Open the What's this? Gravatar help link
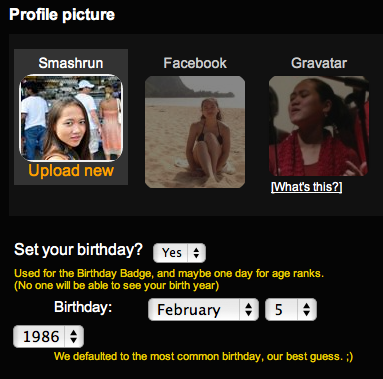 click(307, 187)
